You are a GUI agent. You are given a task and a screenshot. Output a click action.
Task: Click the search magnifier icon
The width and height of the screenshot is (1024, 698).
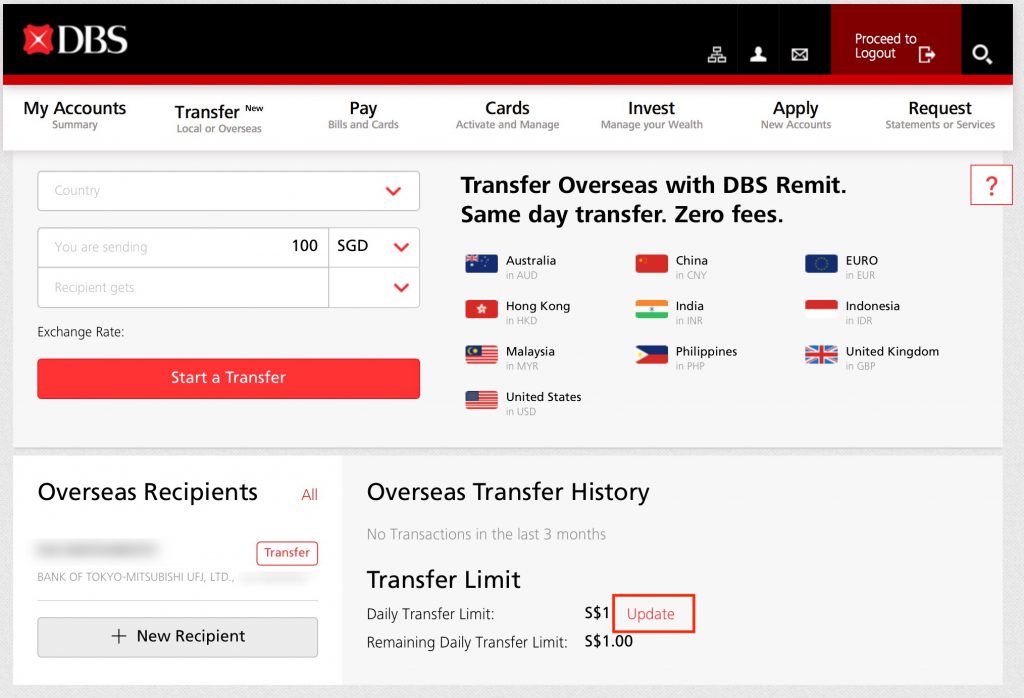[x=982, y=54]
